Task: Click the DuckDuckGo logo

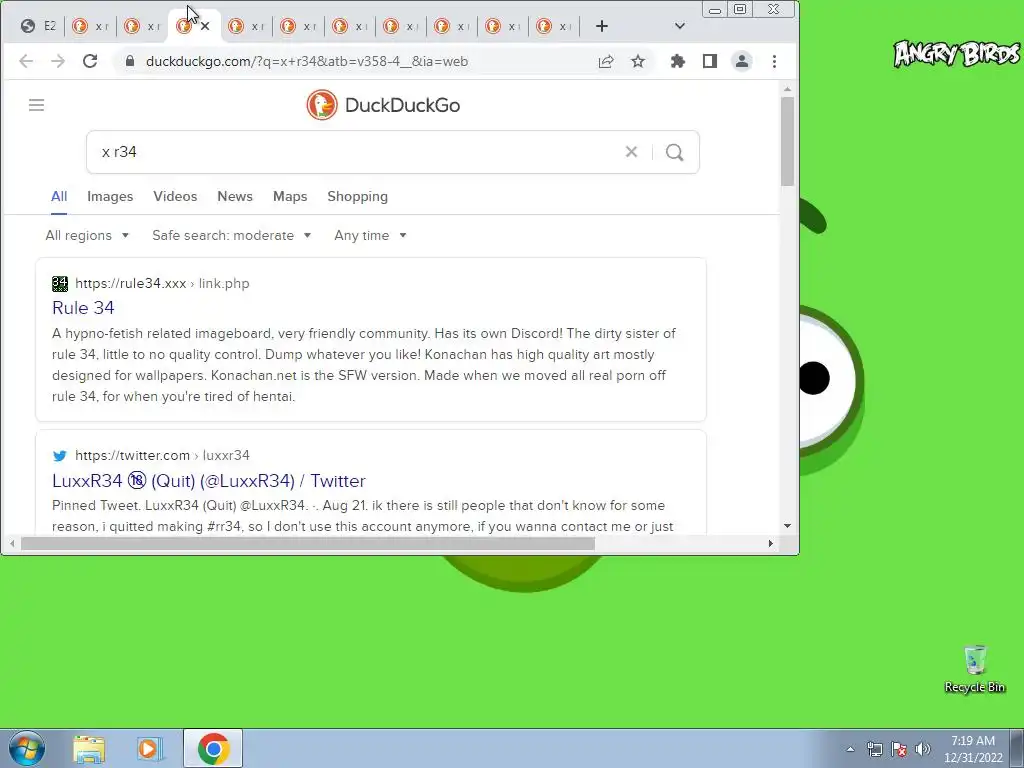Action: point(383,105)
